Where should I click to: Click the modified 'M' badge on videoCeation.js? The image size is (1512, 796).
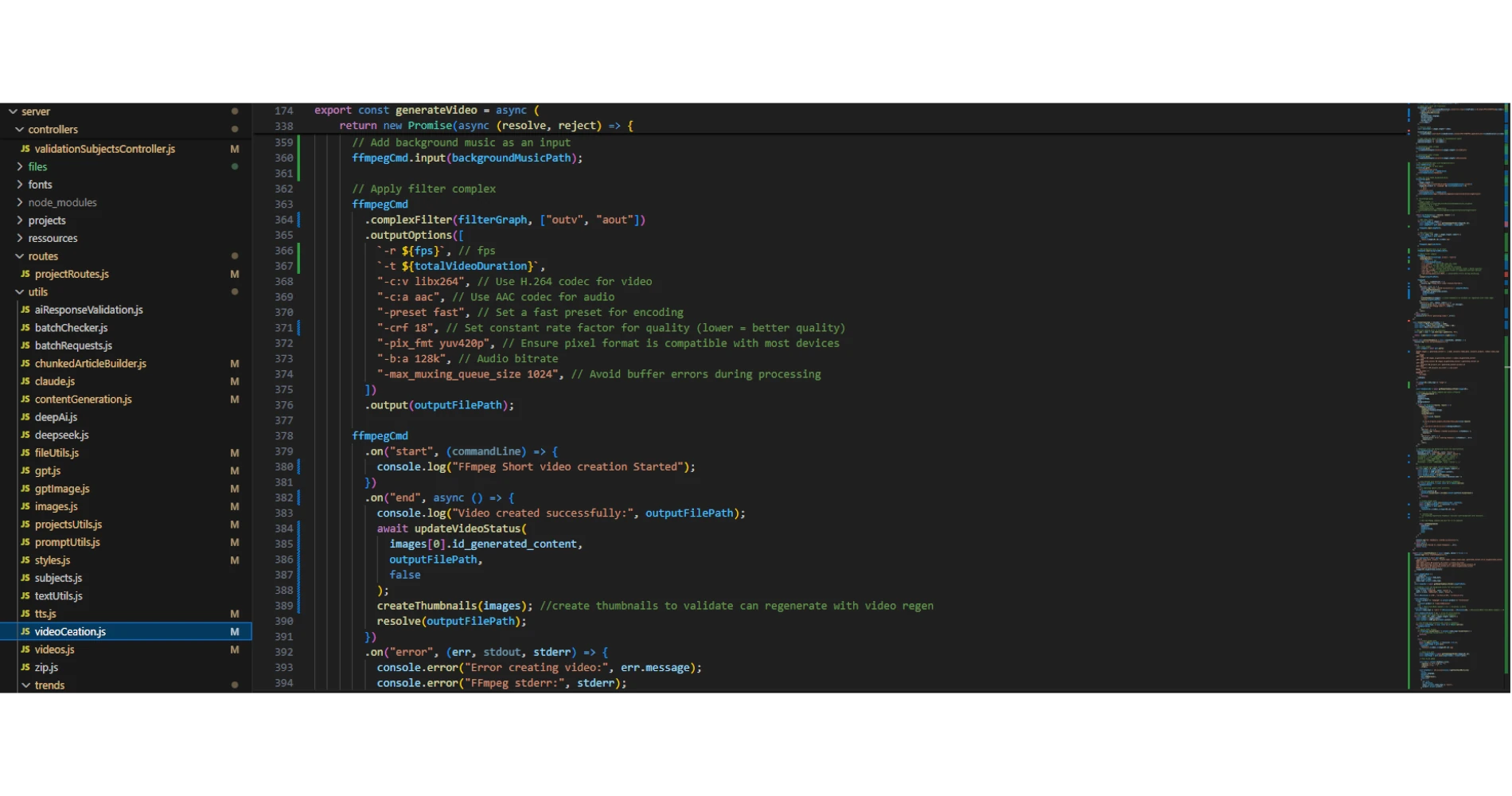click(x=235, y=631)
